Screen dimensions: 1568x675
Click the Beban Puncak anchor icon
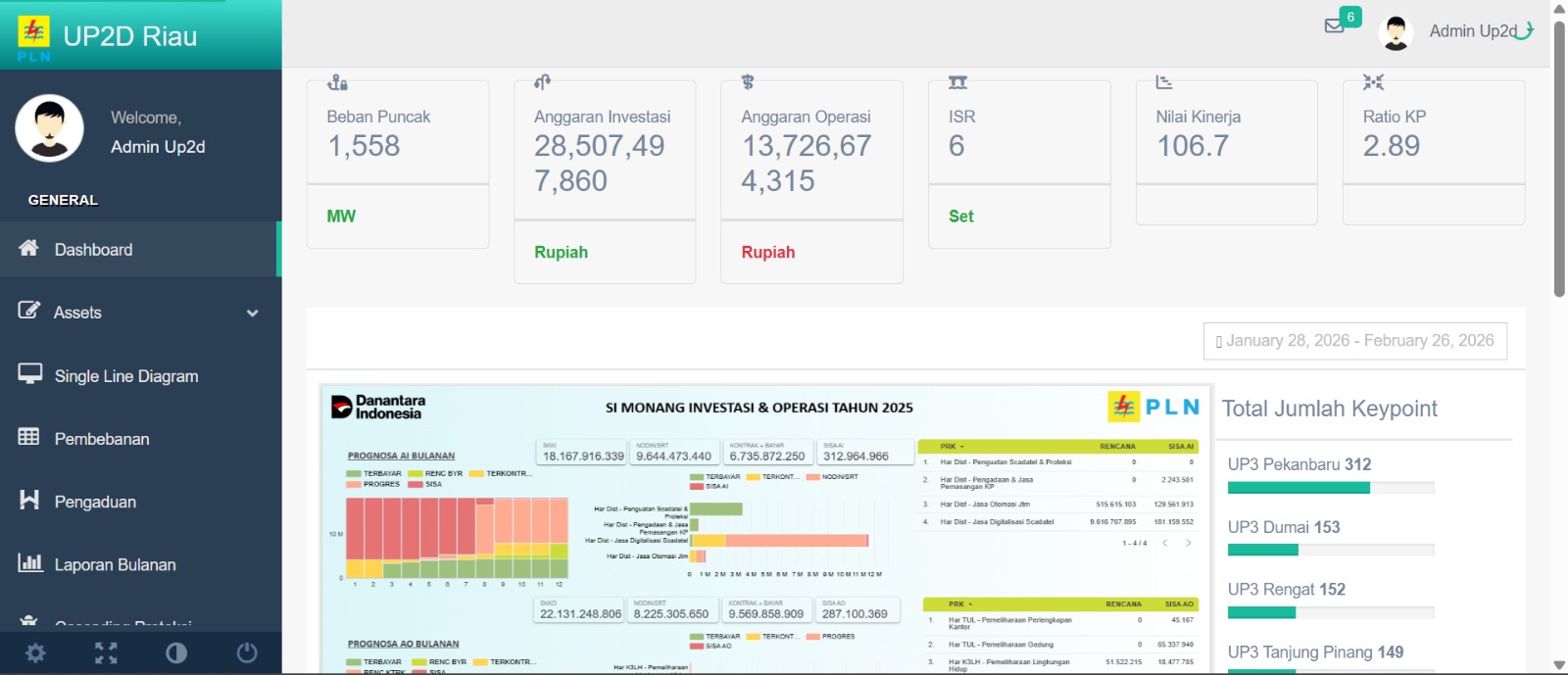coord(337,82)
